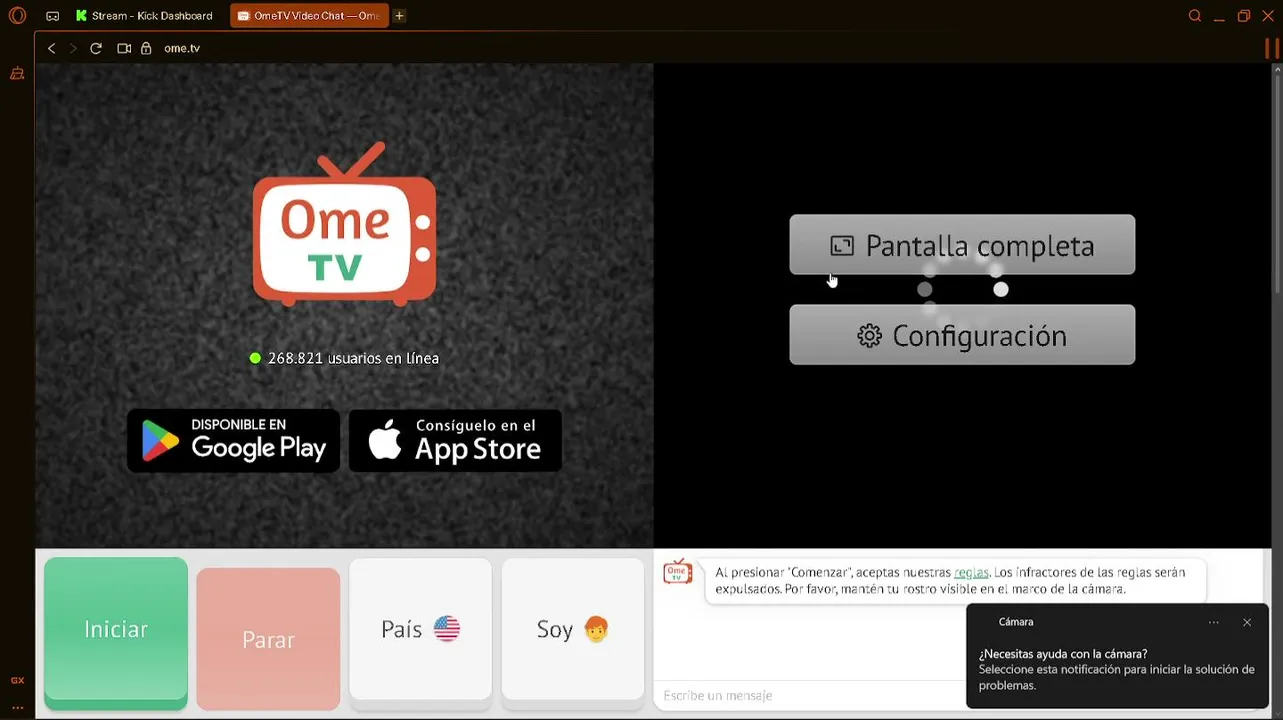Click the Parar stop button
Image resolution: width=1283 pixels, height=720 pixels.
[268, 639]
